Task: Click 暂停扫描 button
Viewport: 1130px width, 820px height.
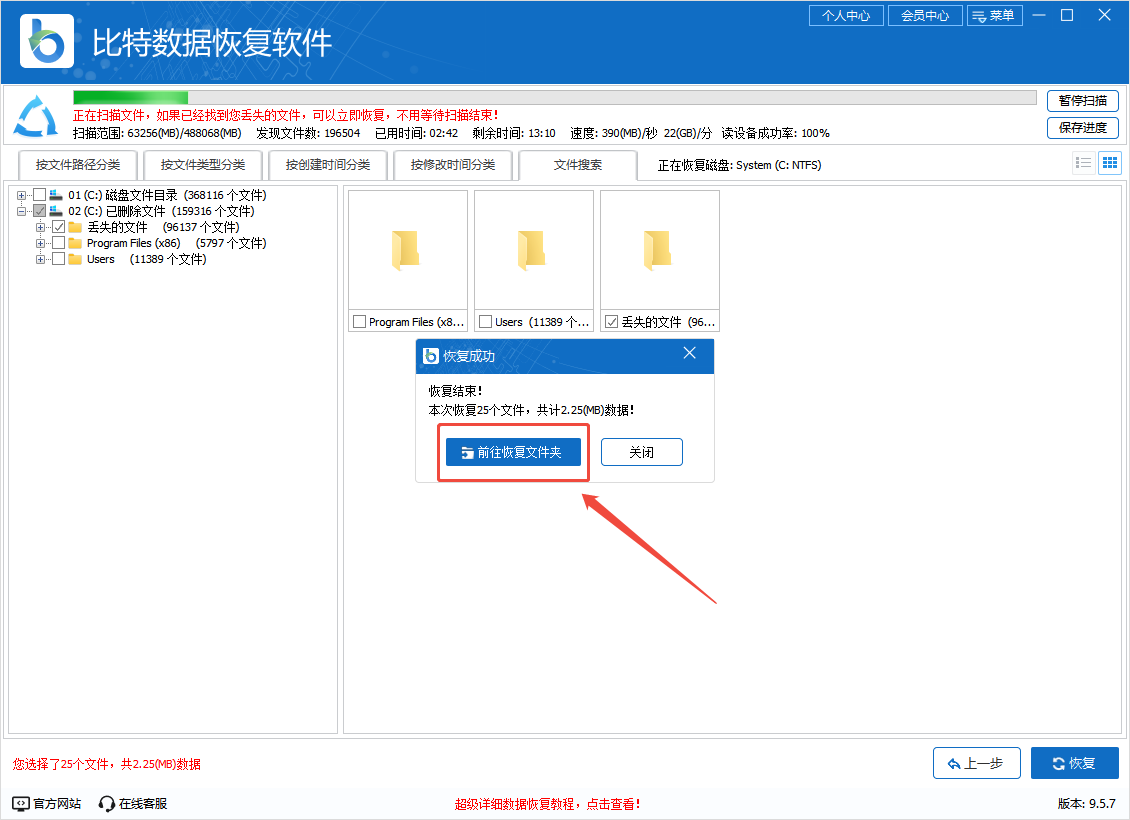Action: [1082, 101]
